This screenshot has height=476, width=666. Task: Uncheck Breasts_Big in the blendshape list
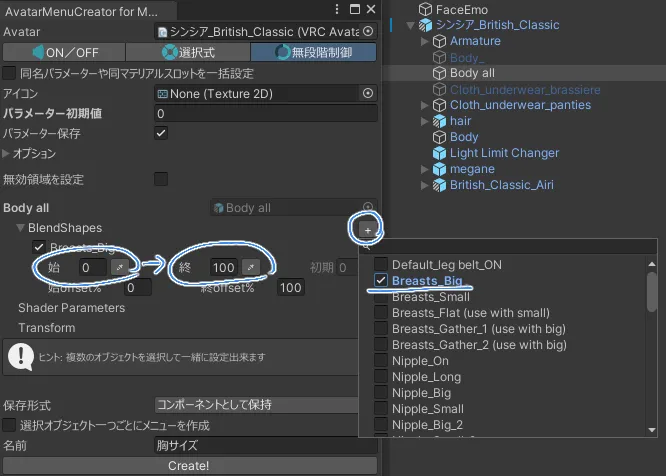tap(381, 281)
